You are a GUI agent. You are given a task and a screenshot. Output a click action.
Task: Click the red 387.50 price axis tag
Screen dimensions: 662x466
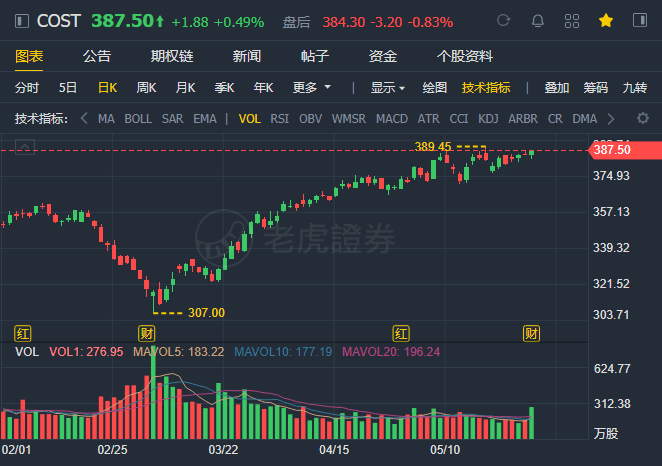click(x=625, y=150)
